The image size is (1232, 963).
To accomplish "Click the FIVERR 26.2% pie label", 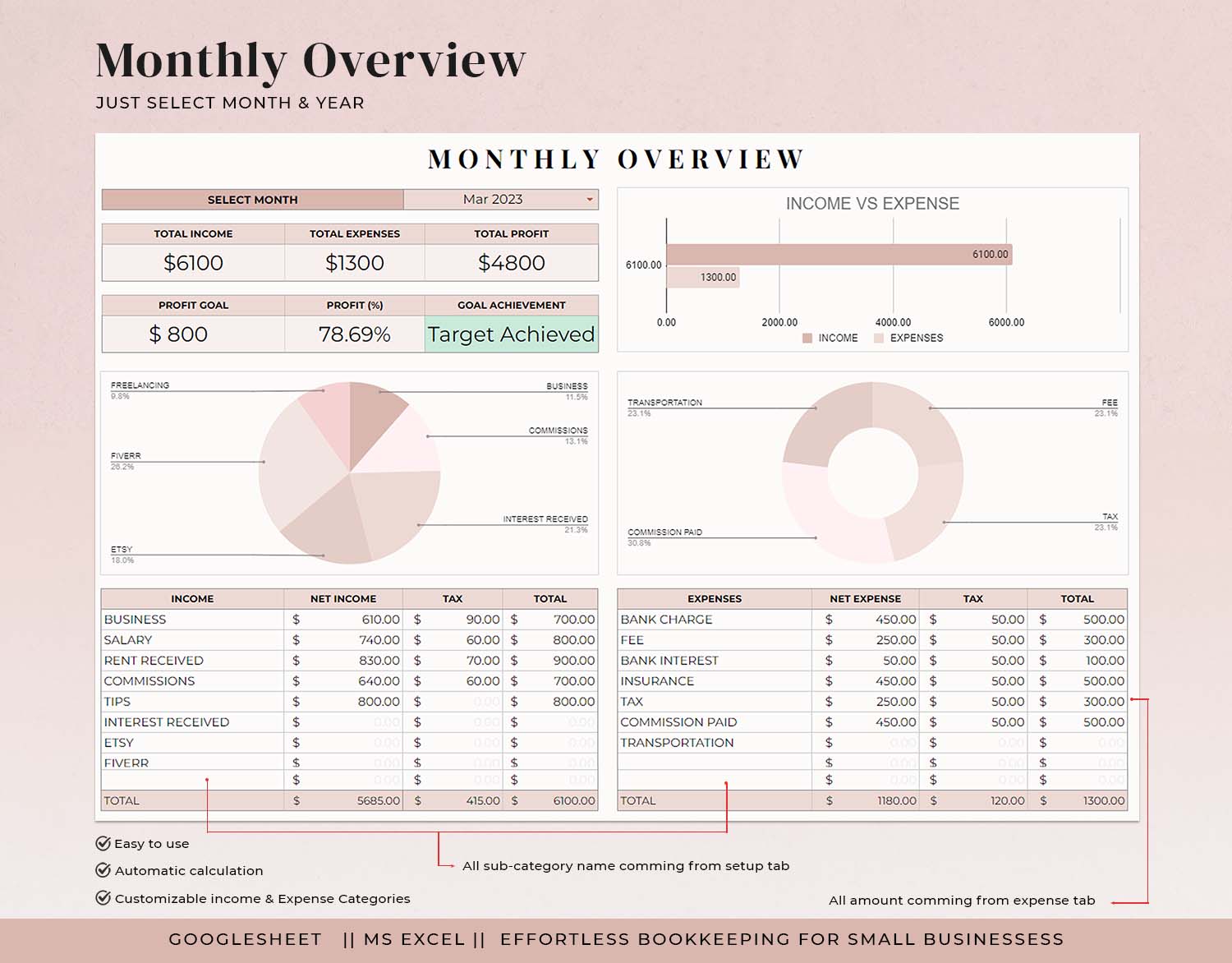I will point(126,461).
